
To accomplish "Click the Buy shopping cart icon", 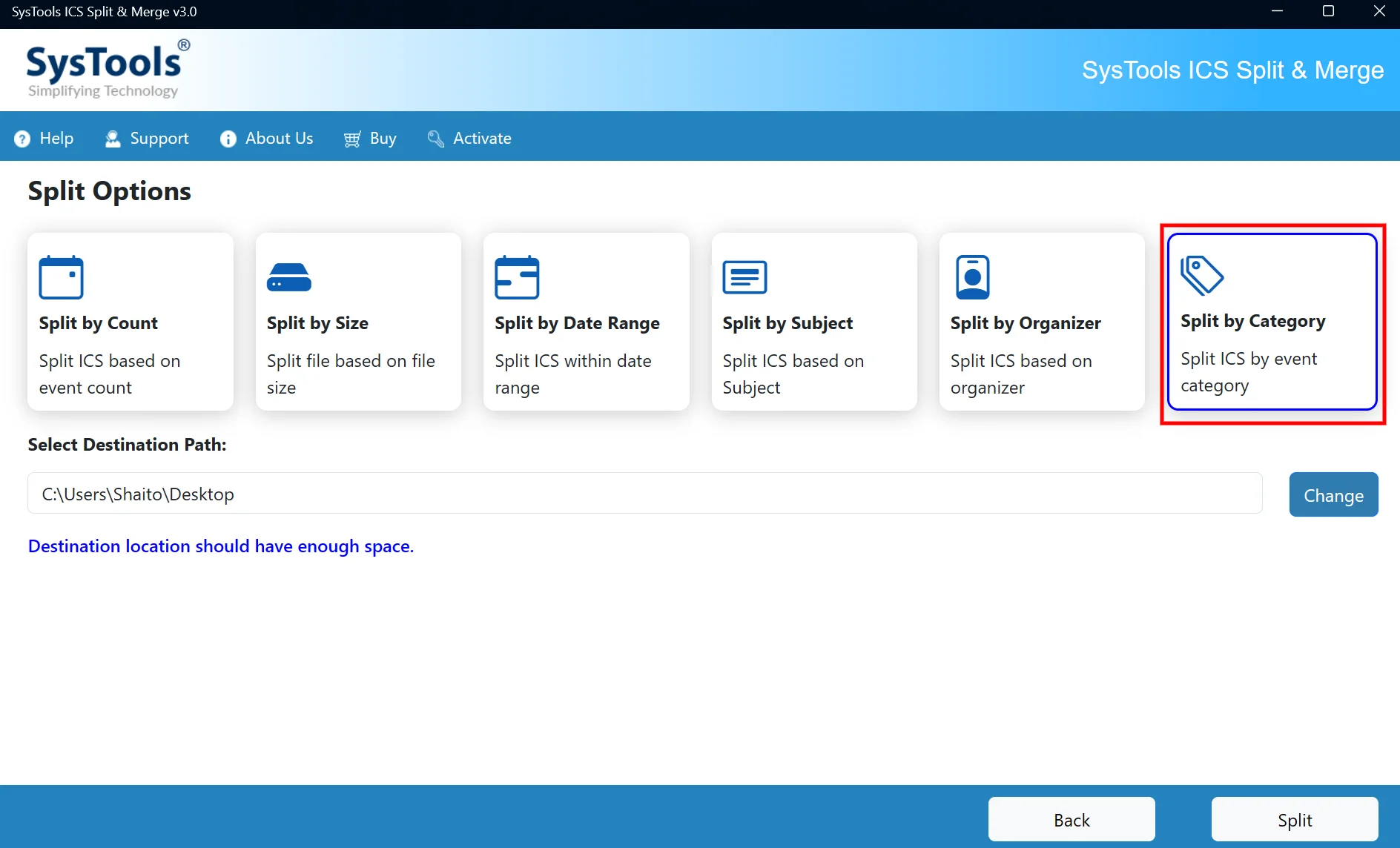I will pos(352,139).
